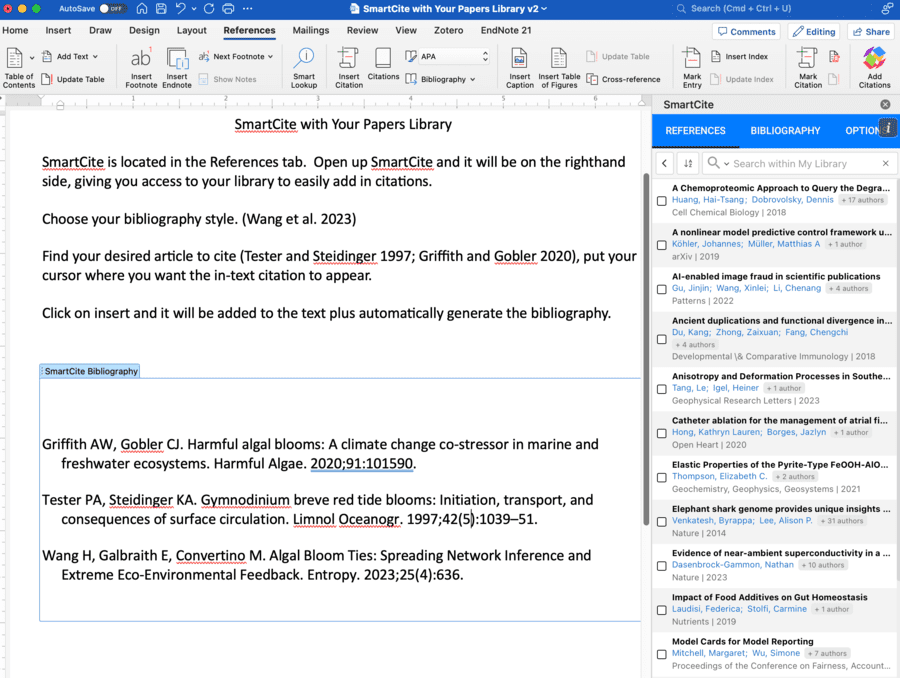Check the nonlinear model predictive control reference

[662, 245]
